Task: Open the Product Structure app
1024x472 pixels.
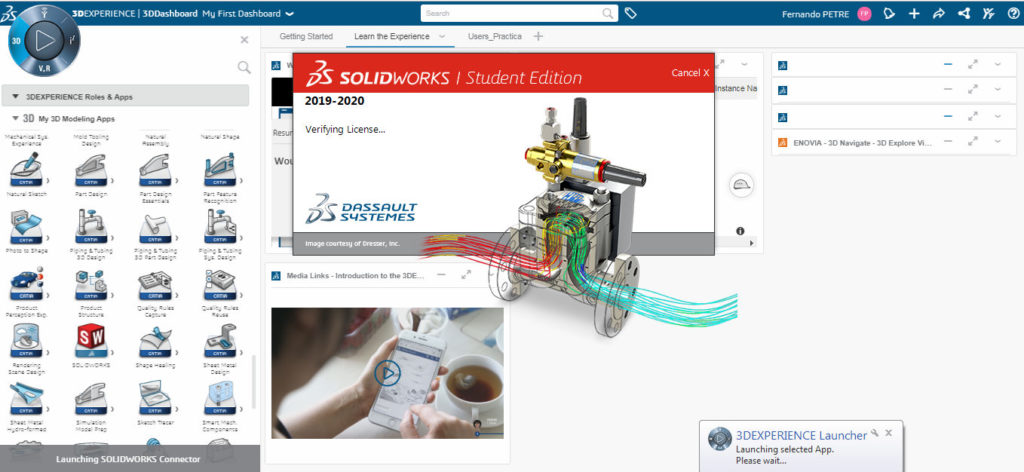Action: [91, 283]
